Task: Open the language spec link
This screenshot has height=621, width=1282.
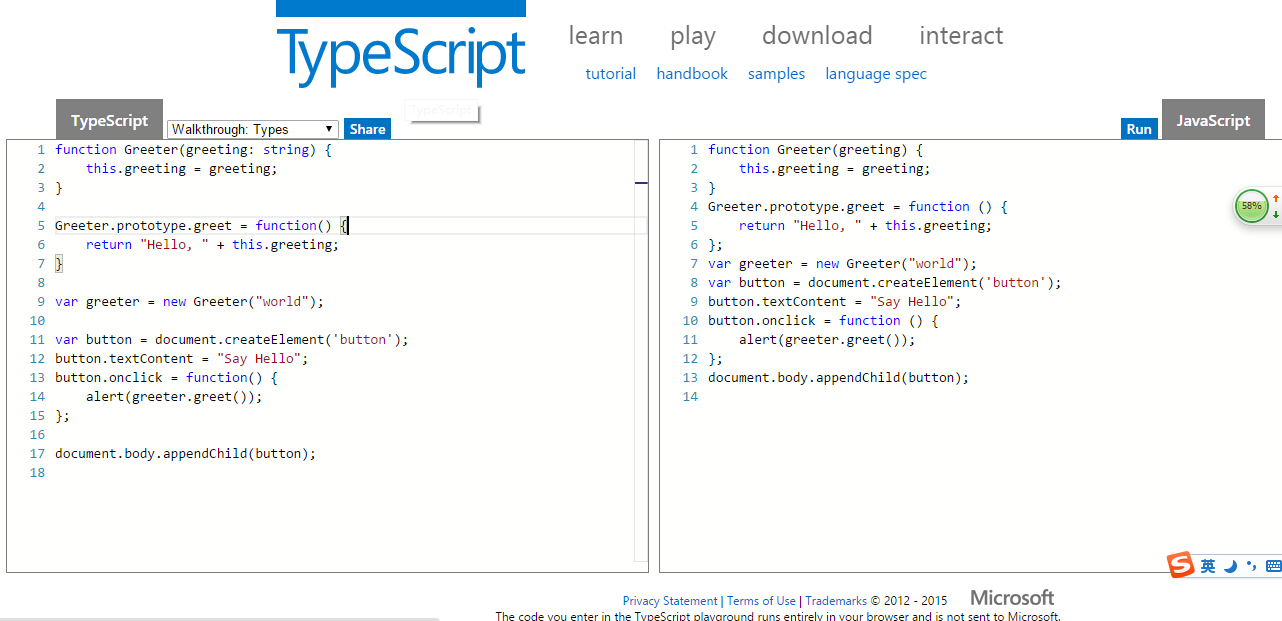Action: click(x=876, y=74)
